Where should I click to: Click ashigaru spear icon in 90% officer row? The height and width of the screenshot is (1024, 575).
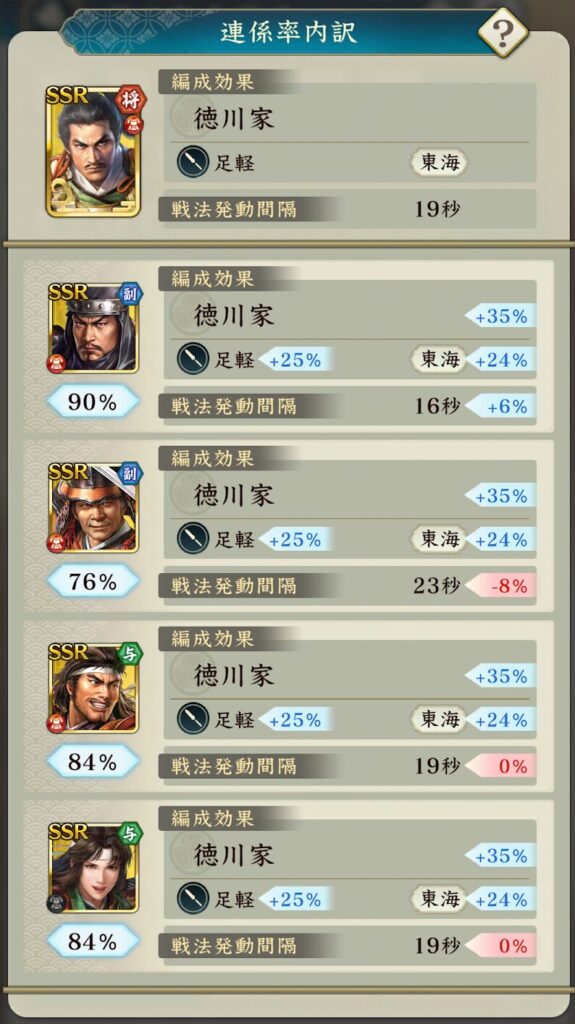tap(193, 359)
